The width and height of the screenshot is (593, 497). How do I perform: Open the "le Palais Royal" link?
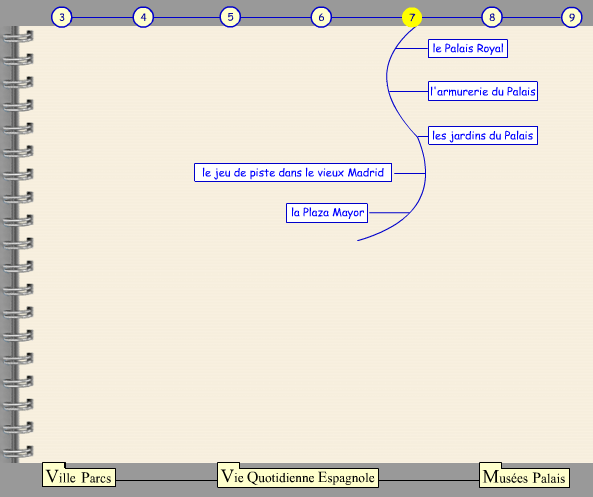[x=468, y=48]
